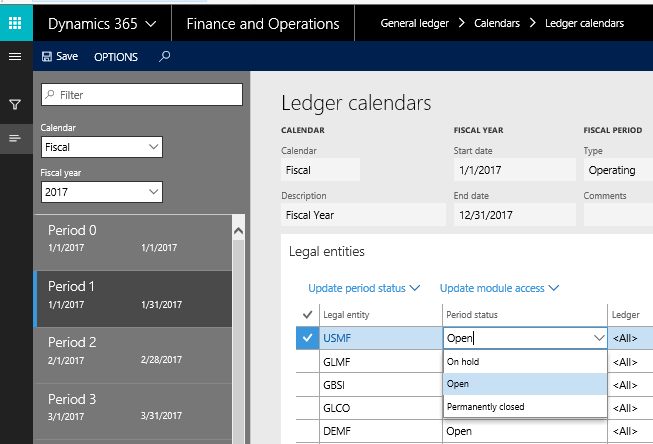Go to General ledger breadcrumb
The width and height of the screenshot is (653, 444).
pos(414,23)
